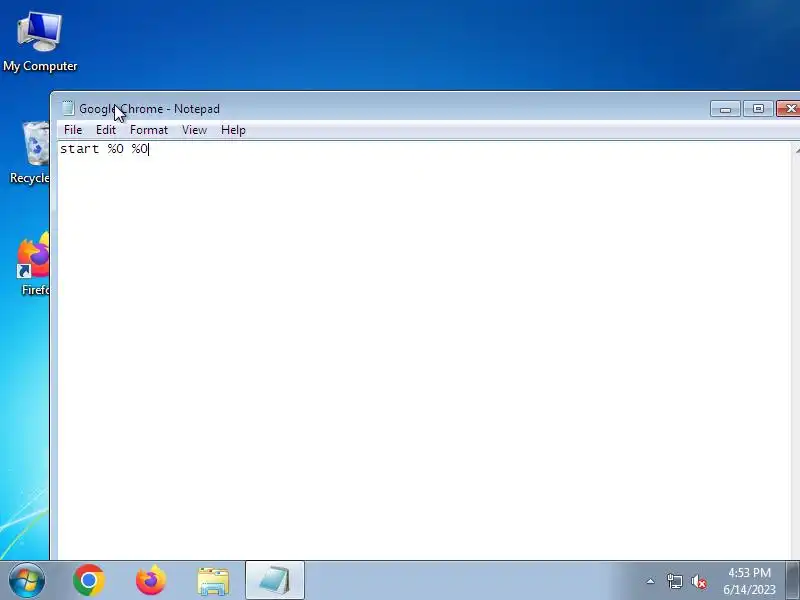The image size is (800, 600).
Task: Open the Help menu
Action: click(233, 130)
